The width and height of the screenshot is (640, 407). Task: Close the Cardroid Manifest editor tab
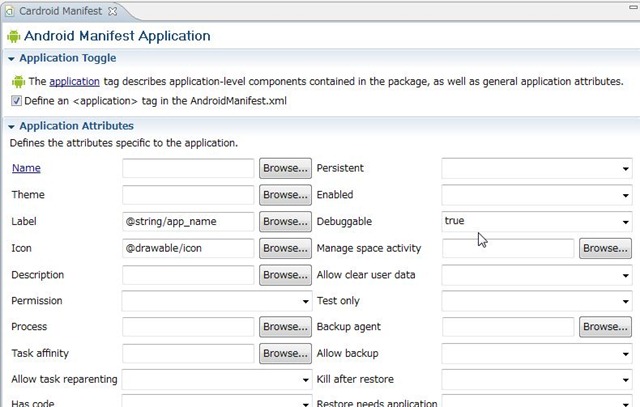point(112,10)
